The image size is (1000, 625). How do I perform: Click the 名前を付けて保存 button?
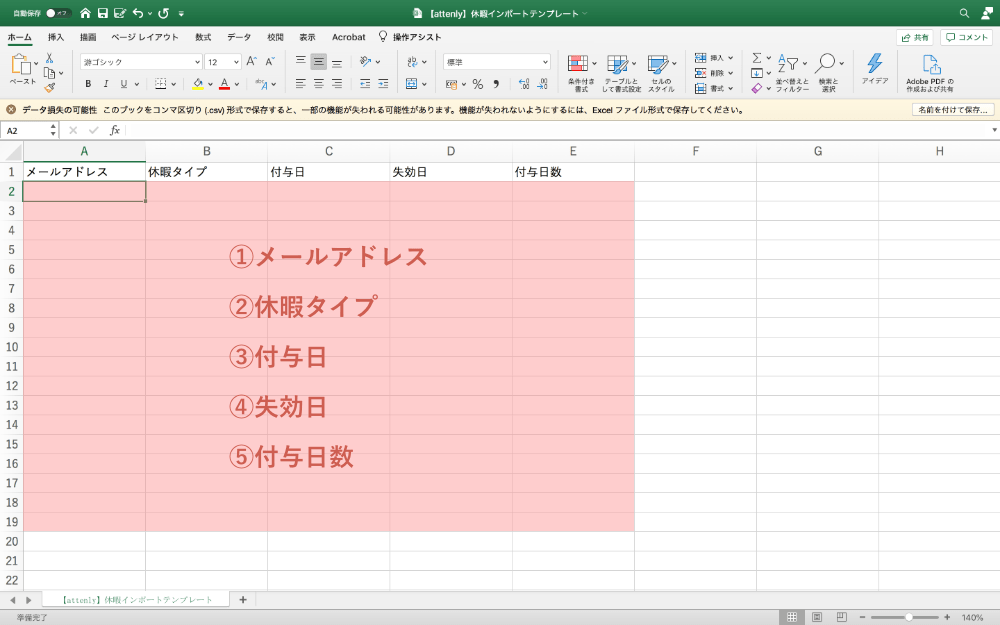coord(952,110)
